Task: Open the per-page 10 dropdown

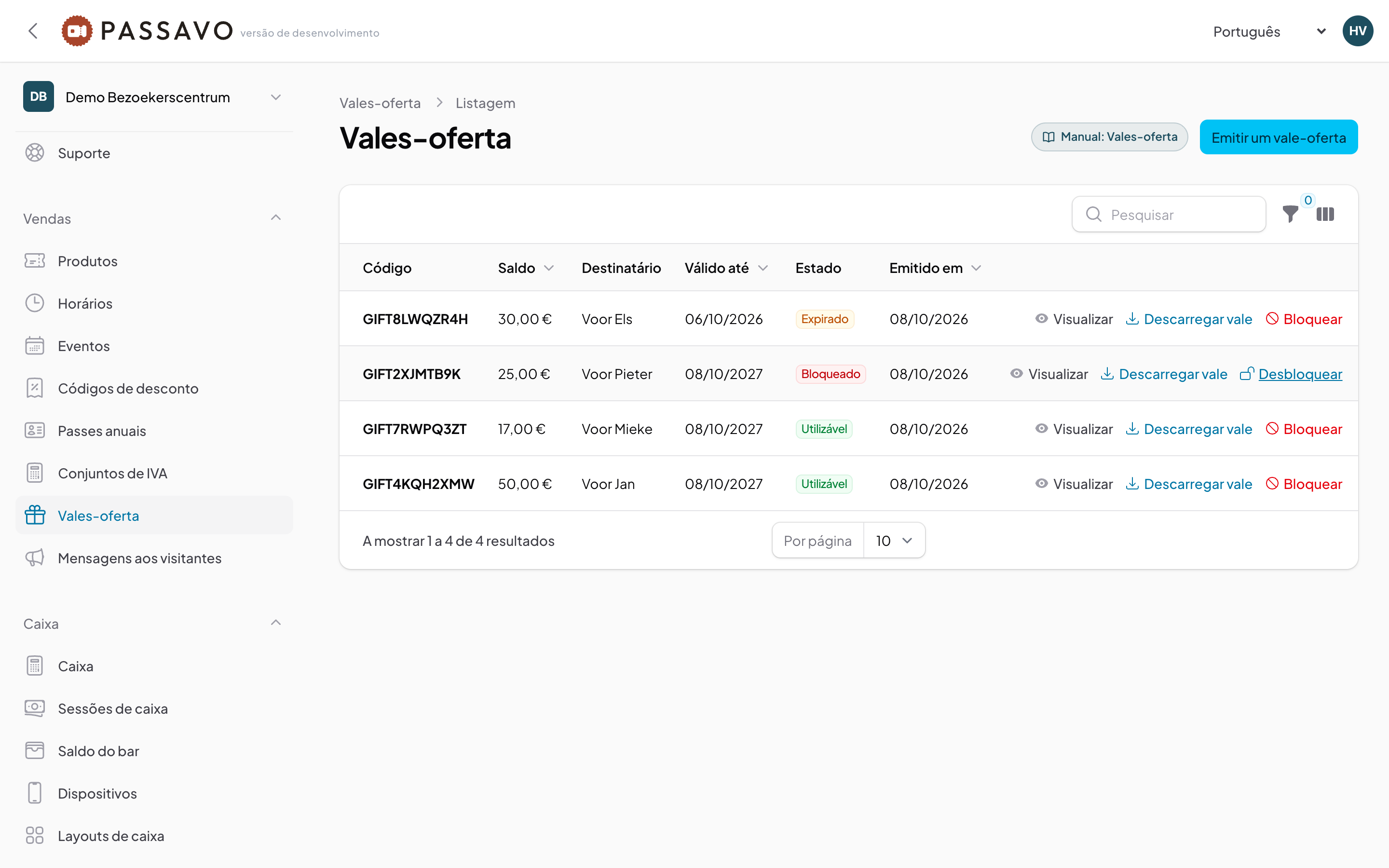Action: [x=894, y=540]
